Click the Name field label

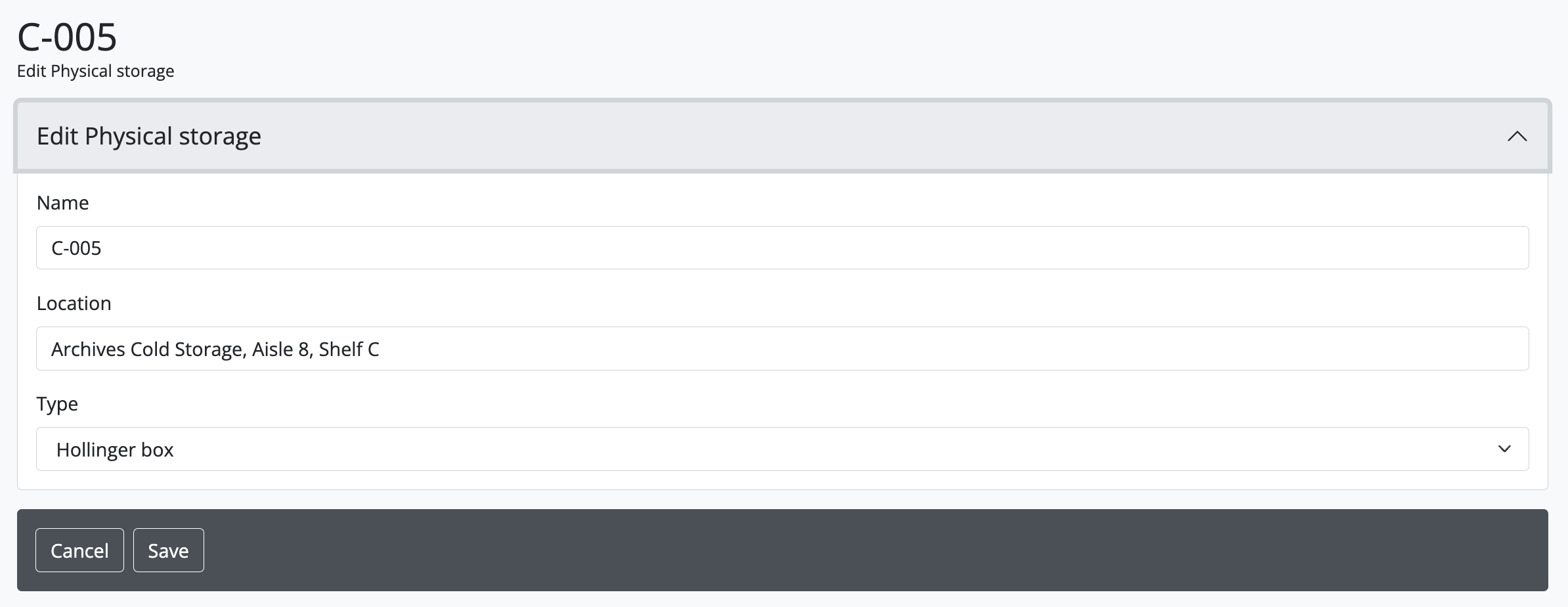[x=62, y=203]
